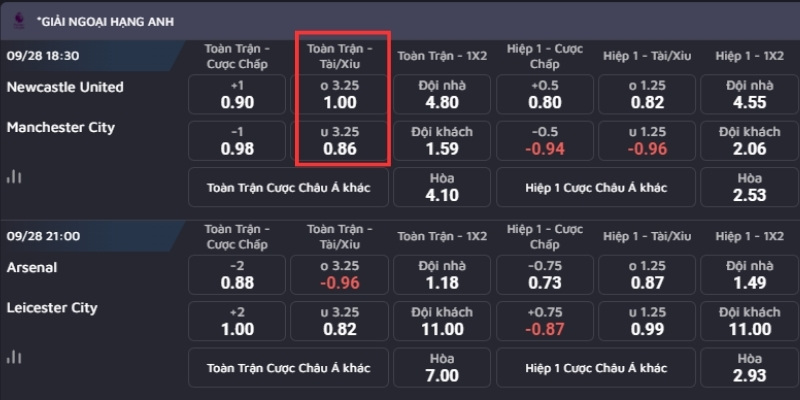Screen dimensions: 800x400
Task: Choose Hòa draw at 4.10
Action: pyautogui.click(x=442, y=187)
